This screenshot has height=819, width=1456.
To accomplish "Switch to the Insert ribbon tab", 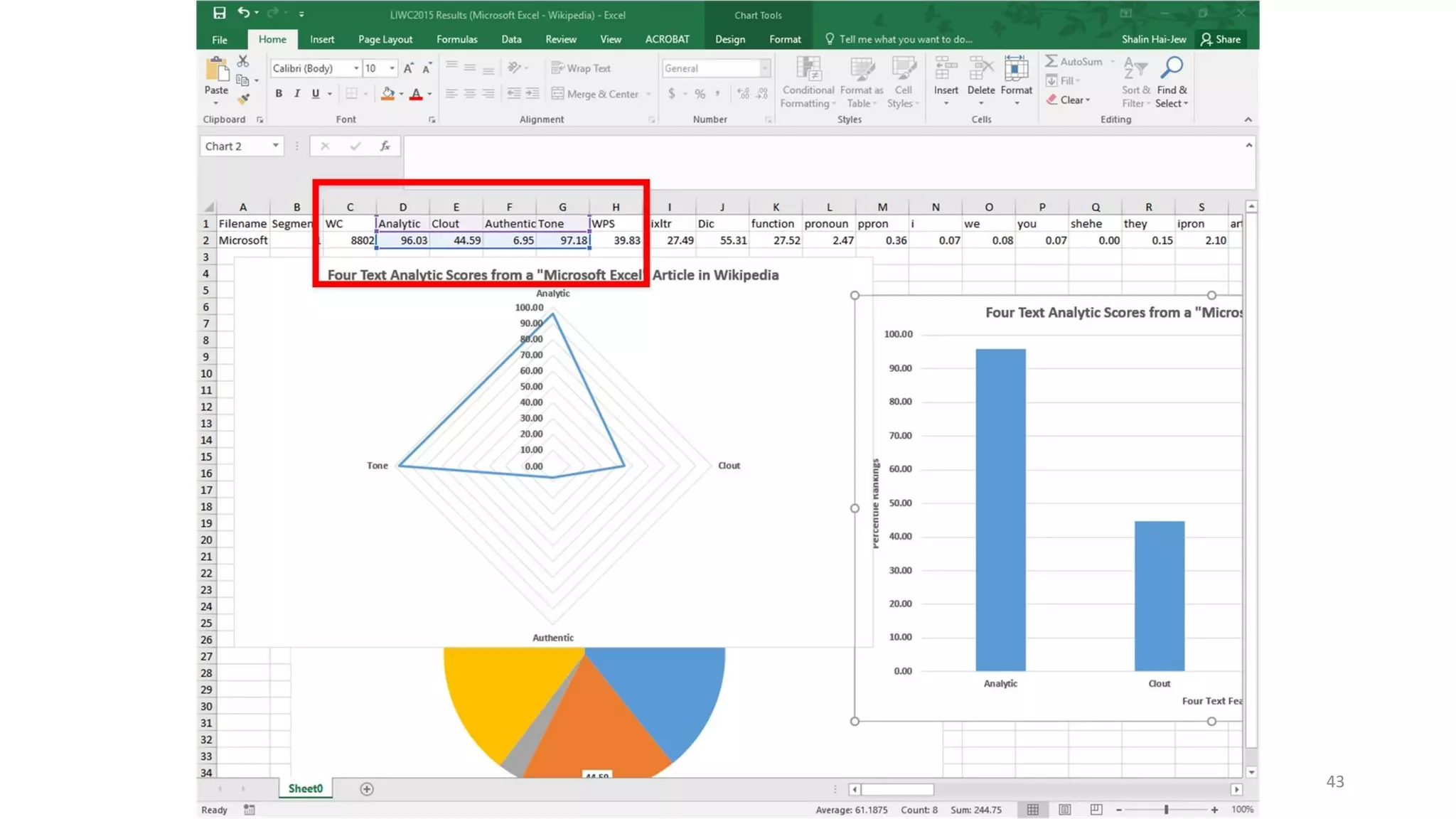I will 321,39.
